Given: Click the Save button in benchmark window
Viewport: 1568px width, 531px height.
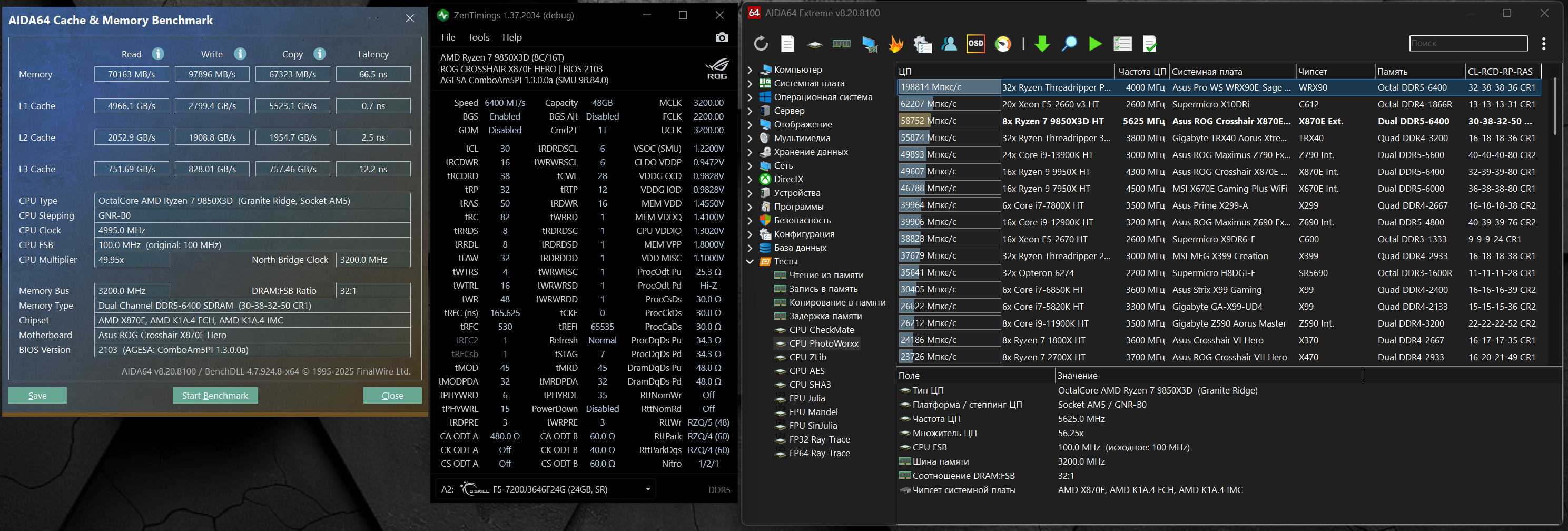Looking at the screenshot, I should tap(38, 396).
